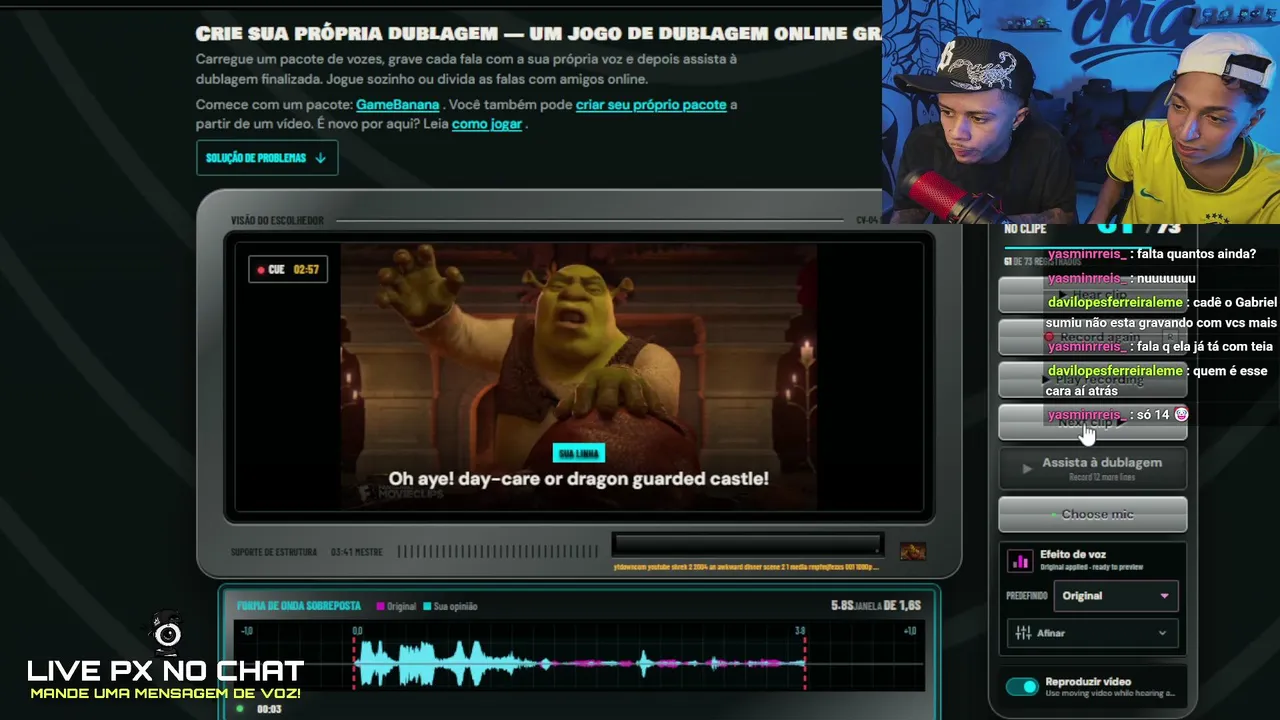Click the Play recording button

point(1093,380)
